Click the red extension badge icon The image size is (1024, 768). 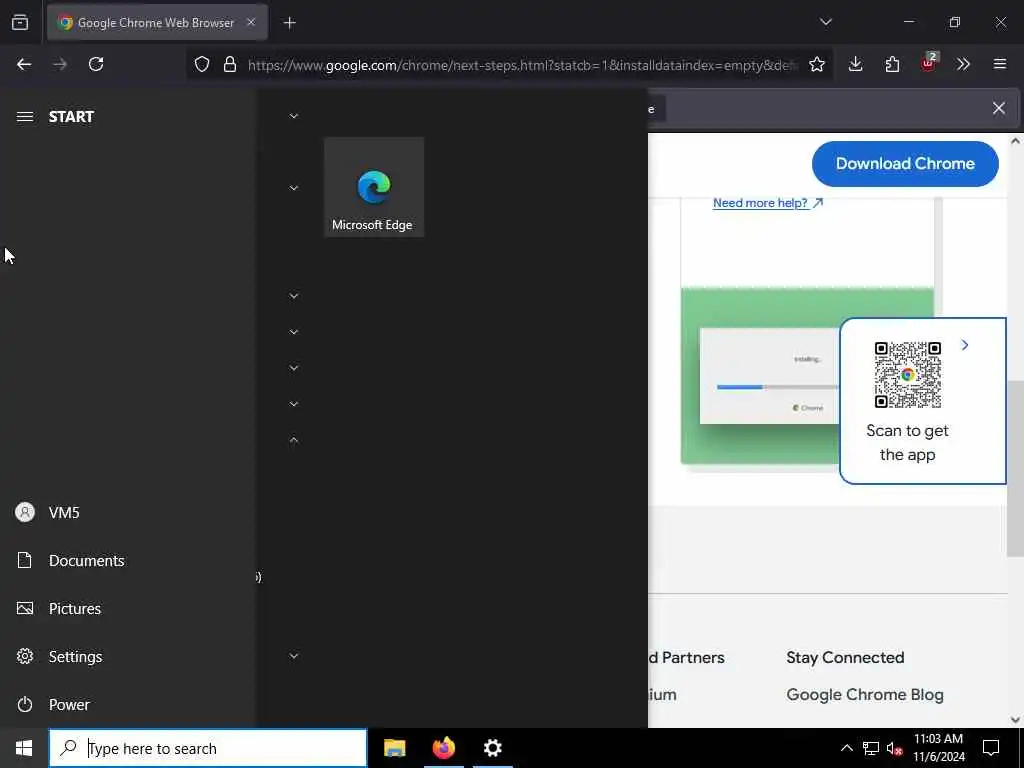tap(928, 63)
